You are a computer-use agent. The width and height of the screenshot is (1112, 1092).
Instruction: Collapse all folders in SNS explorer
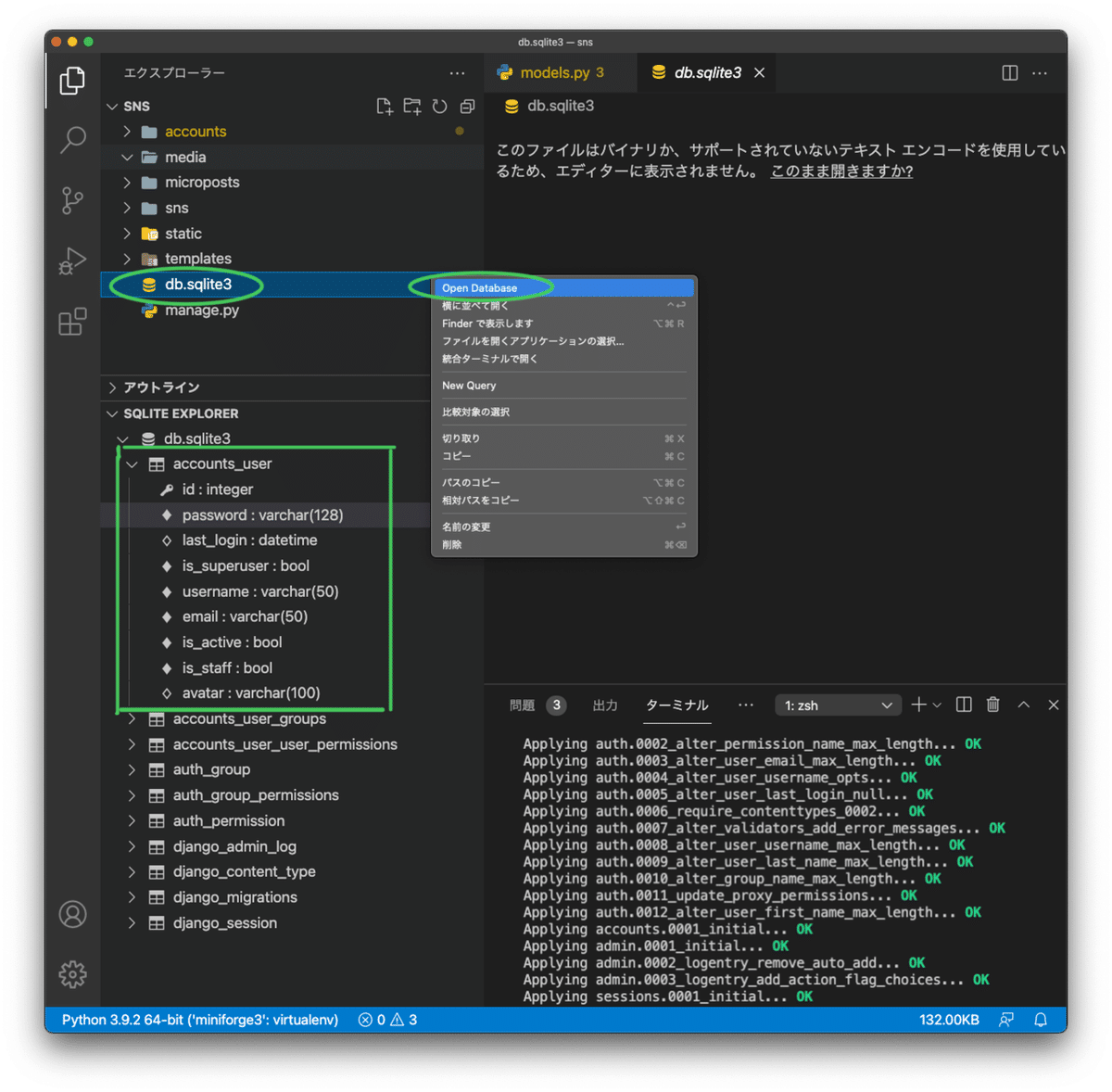click(467, 107)
